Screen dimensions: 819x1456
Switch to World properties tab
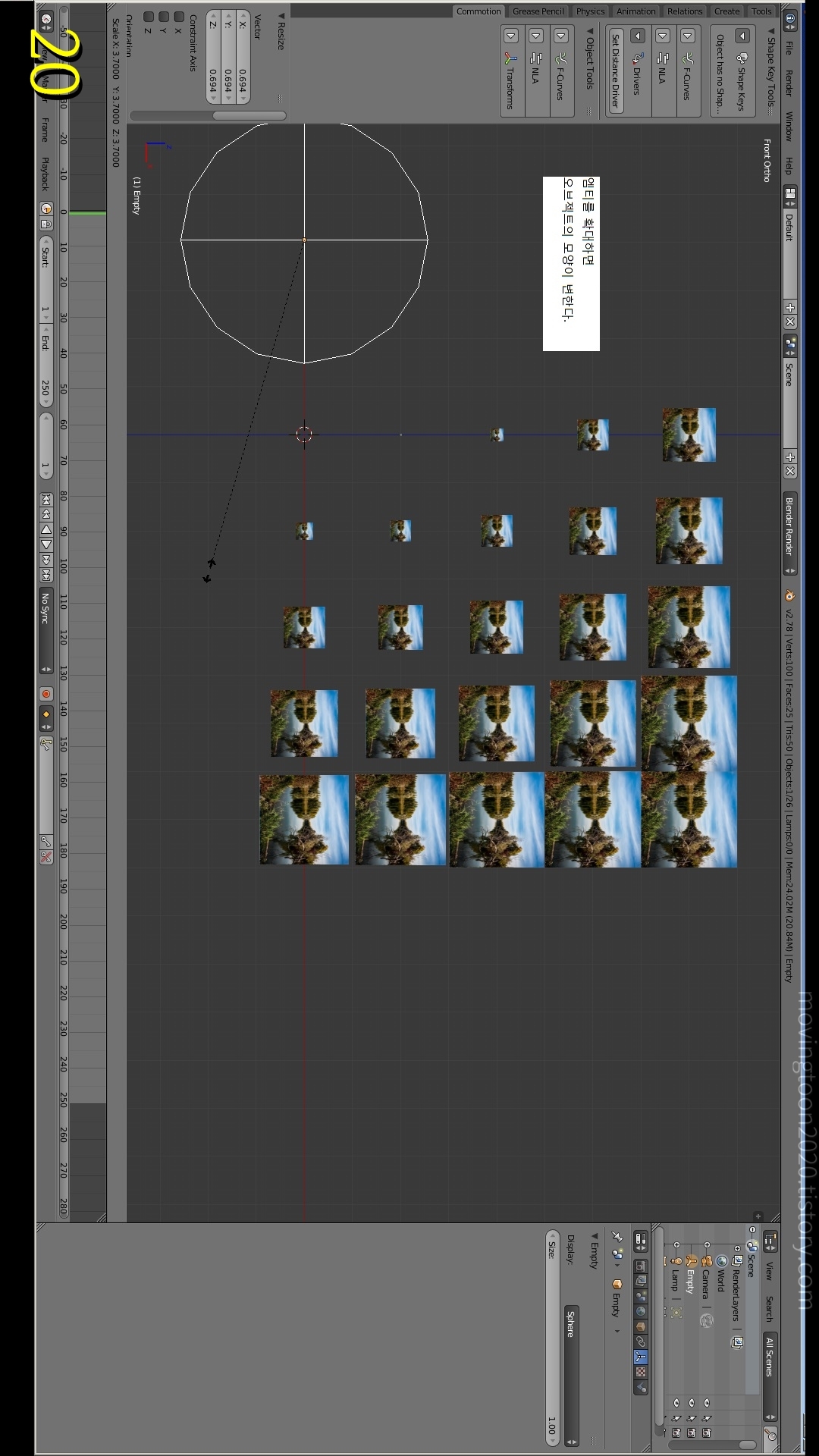coord(641,1311)
